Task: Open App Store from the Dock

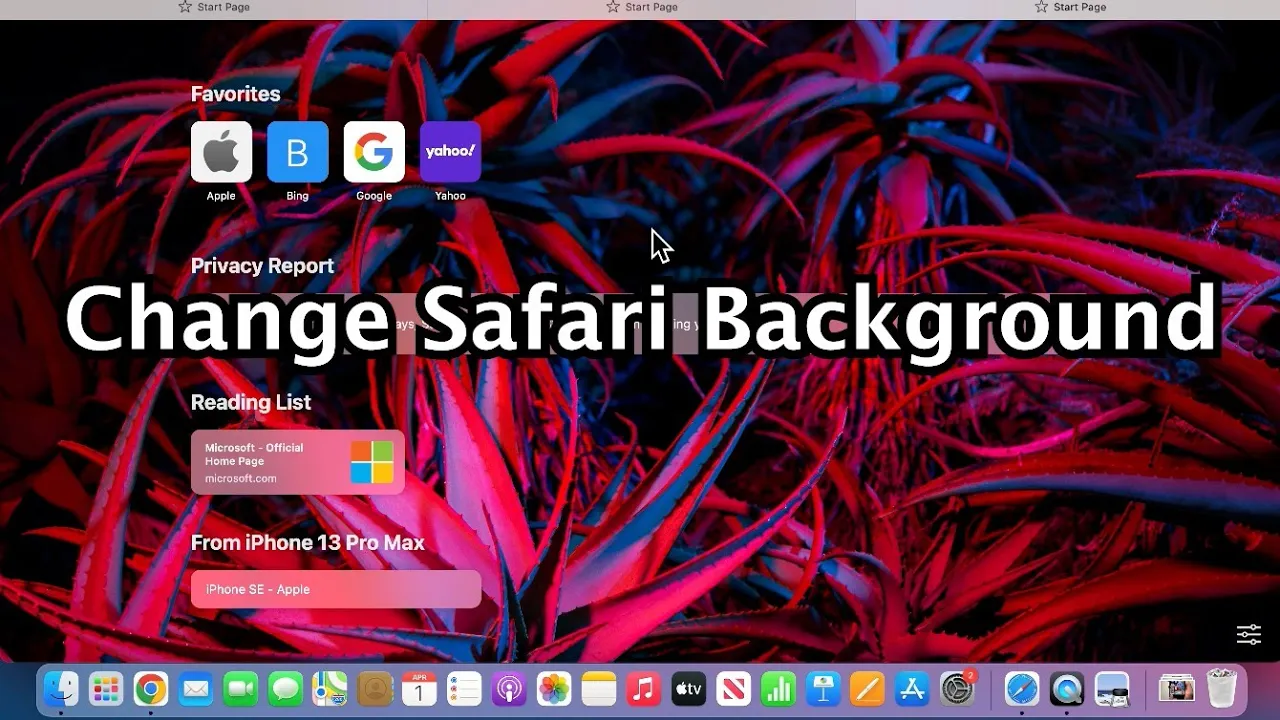Action: click(x=912, y=689)
